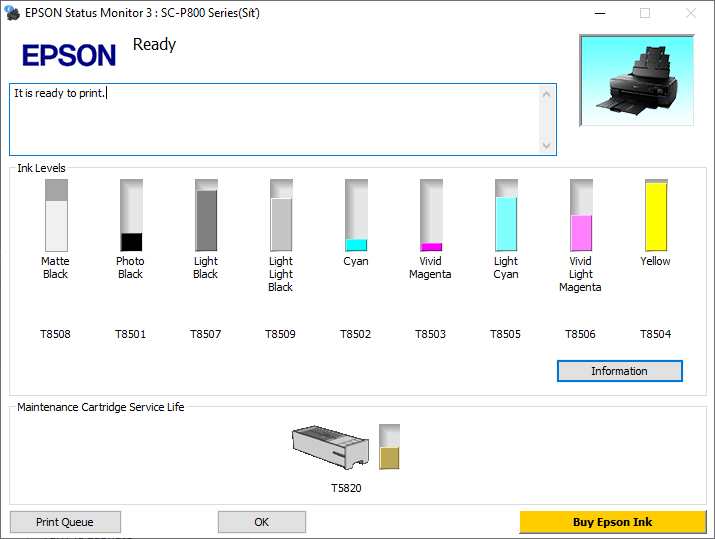Select the Cyan ink level indicator
Screen dimensions: 715x539
point(356,215)
